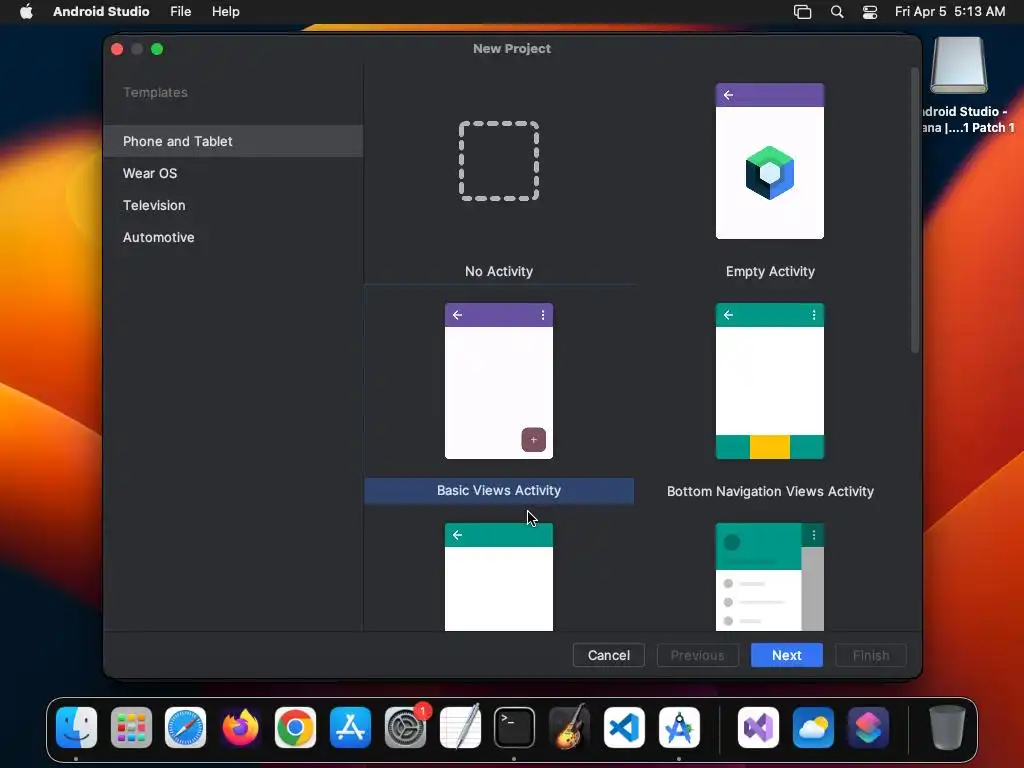Image resolution: width=1024 pixels, height=768 pixels.
Task: Click the Basic Views Activity label
Action: coord(499,490)
